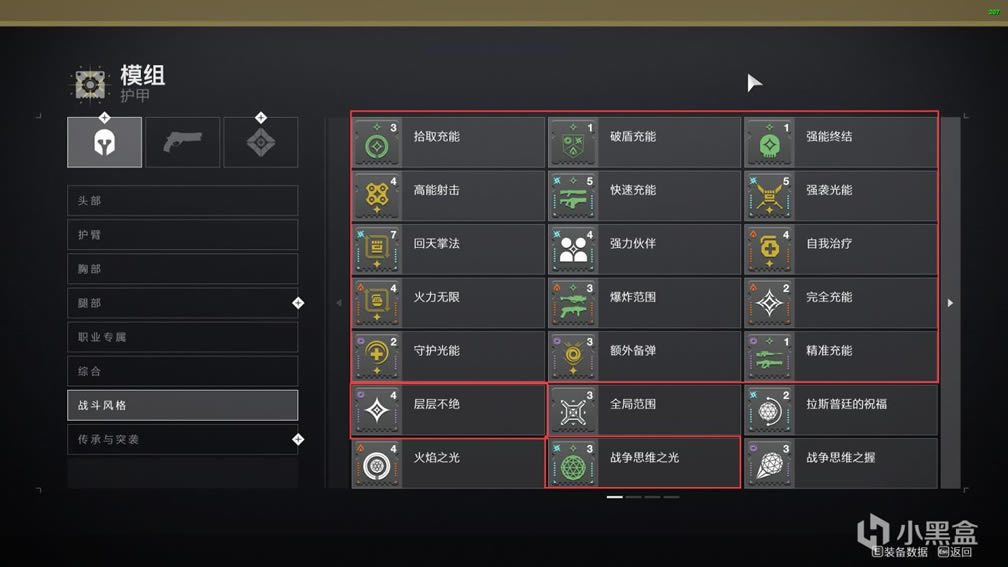Image resolution: width=1008 pixels, height=567 pixels.
Task: Choose the 高能射击 mod icon
Action: [x=377, y=195]
